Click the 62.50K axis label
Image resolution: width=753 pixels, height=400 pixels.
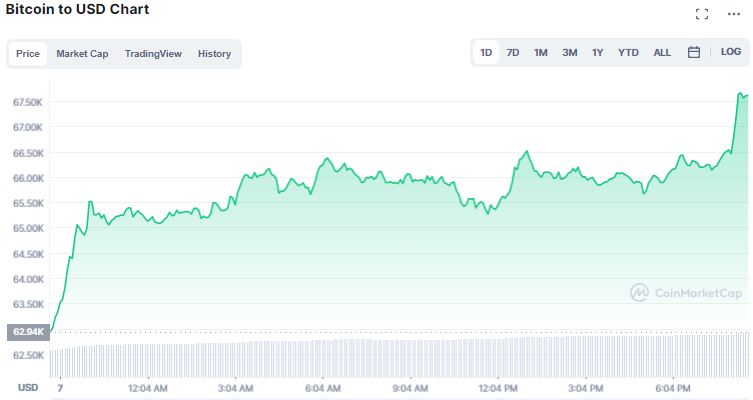tap(28, 355)
